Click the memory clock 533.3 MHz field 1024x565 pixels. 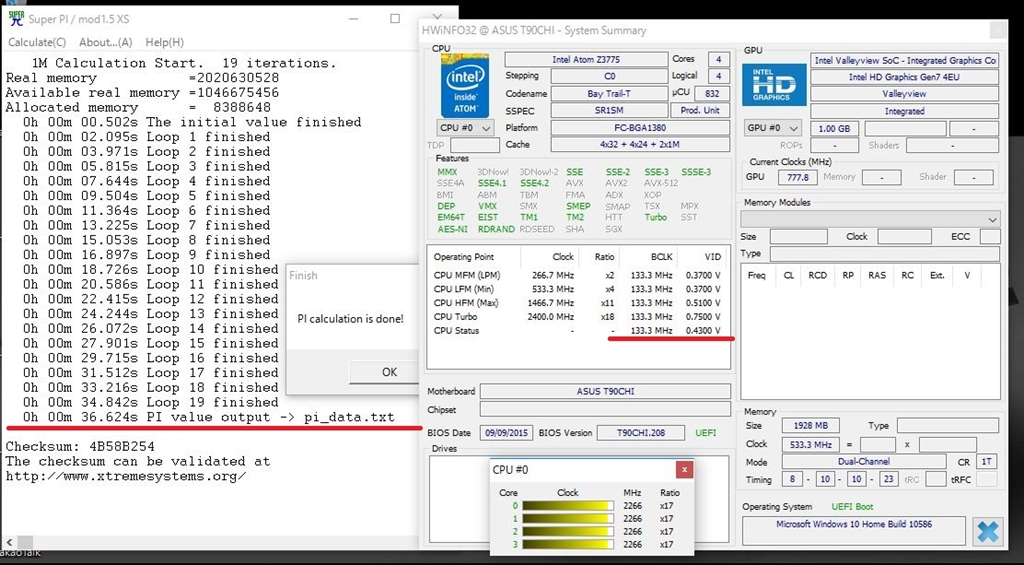coord(810,444)
